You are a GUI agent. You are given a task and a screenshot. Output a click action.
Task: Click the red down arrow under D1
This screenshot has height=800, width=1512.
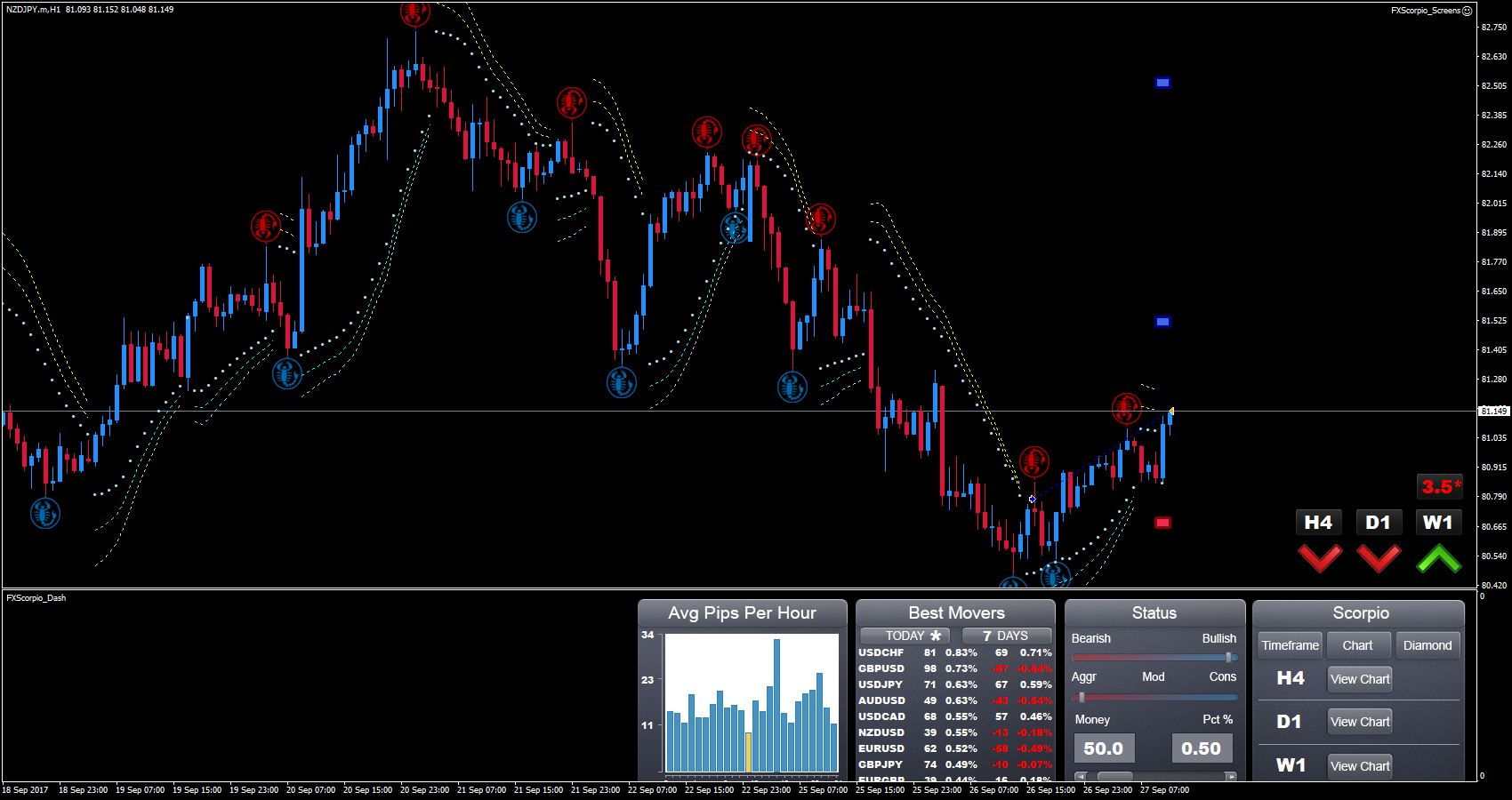tap(1379, 558)
